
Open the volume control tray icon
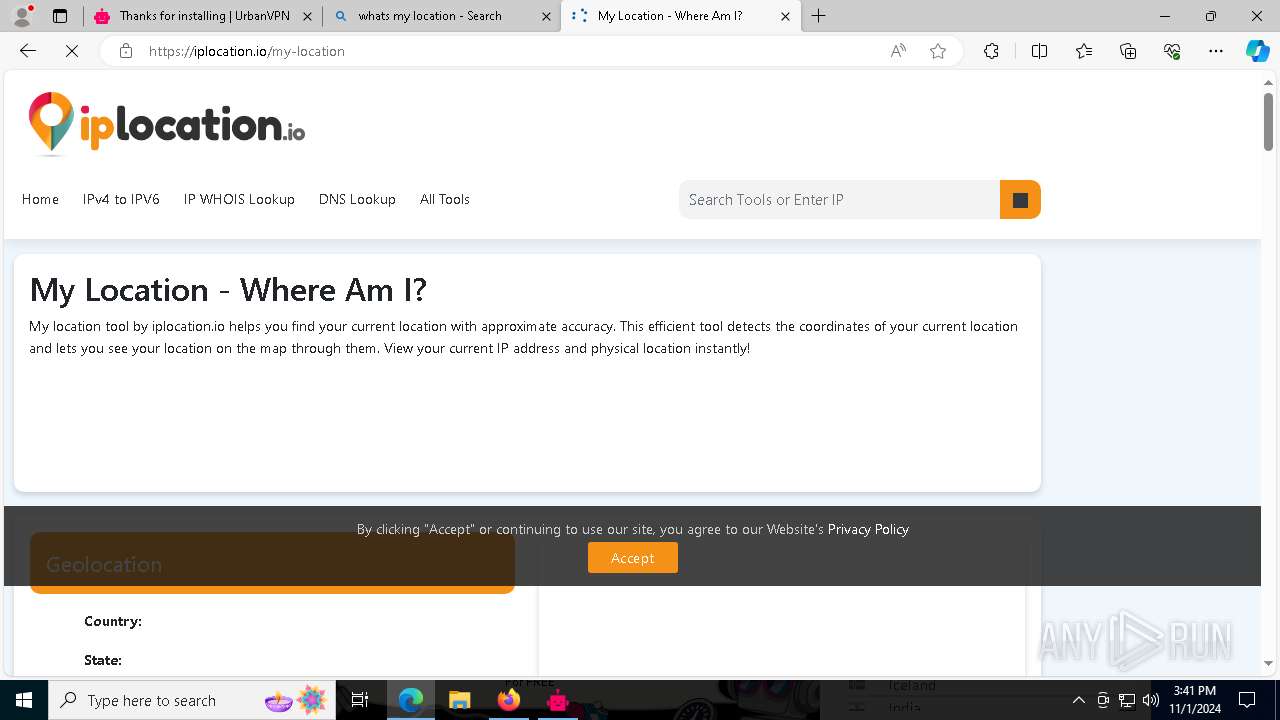tap(1151, 700)
